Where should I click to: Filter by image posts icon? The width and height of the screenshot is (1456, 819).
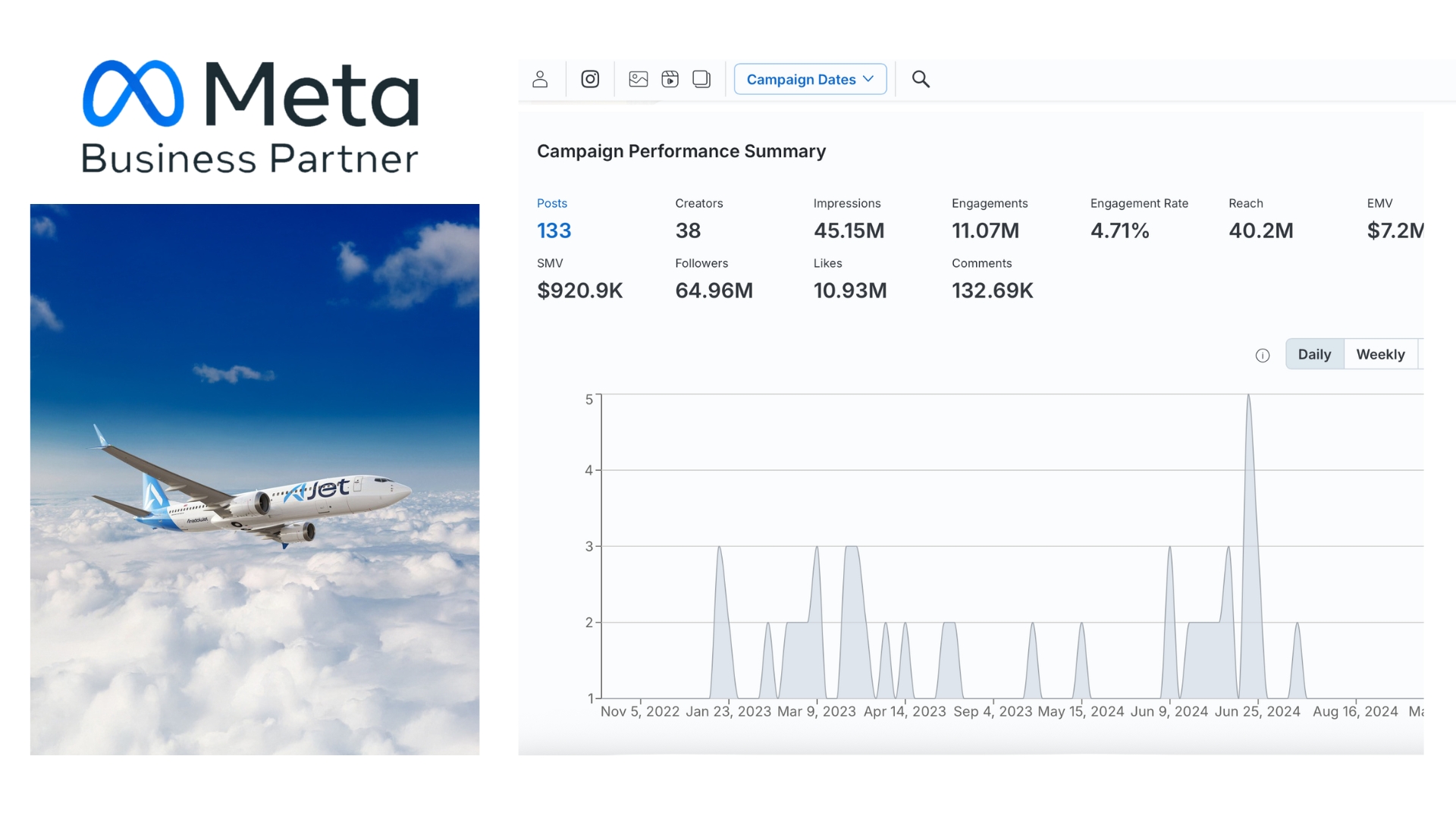tap(639, 79)
